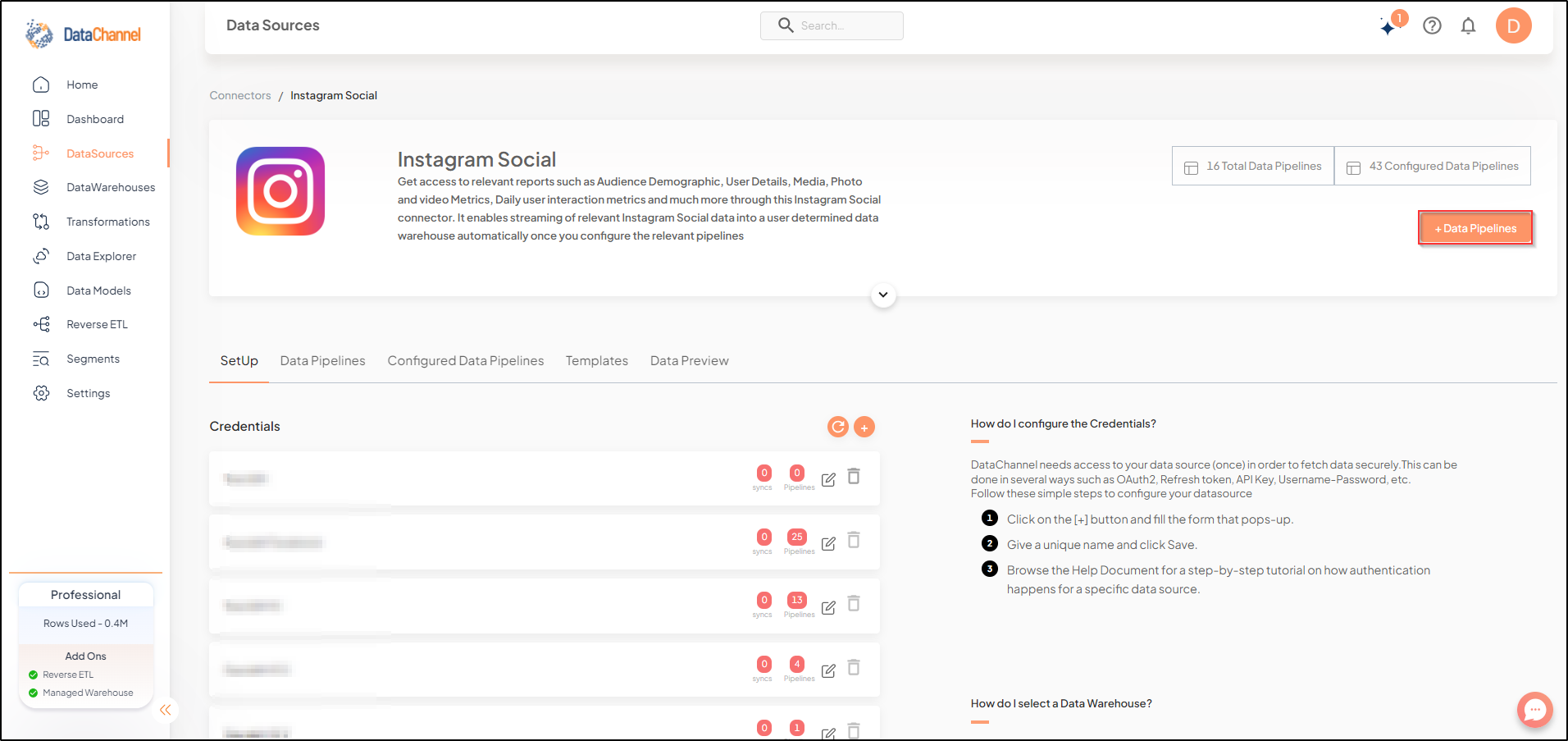Edit the credential with 0 pipelines
Viewport: 1568px width, 741px height.
tap(828, 479)
